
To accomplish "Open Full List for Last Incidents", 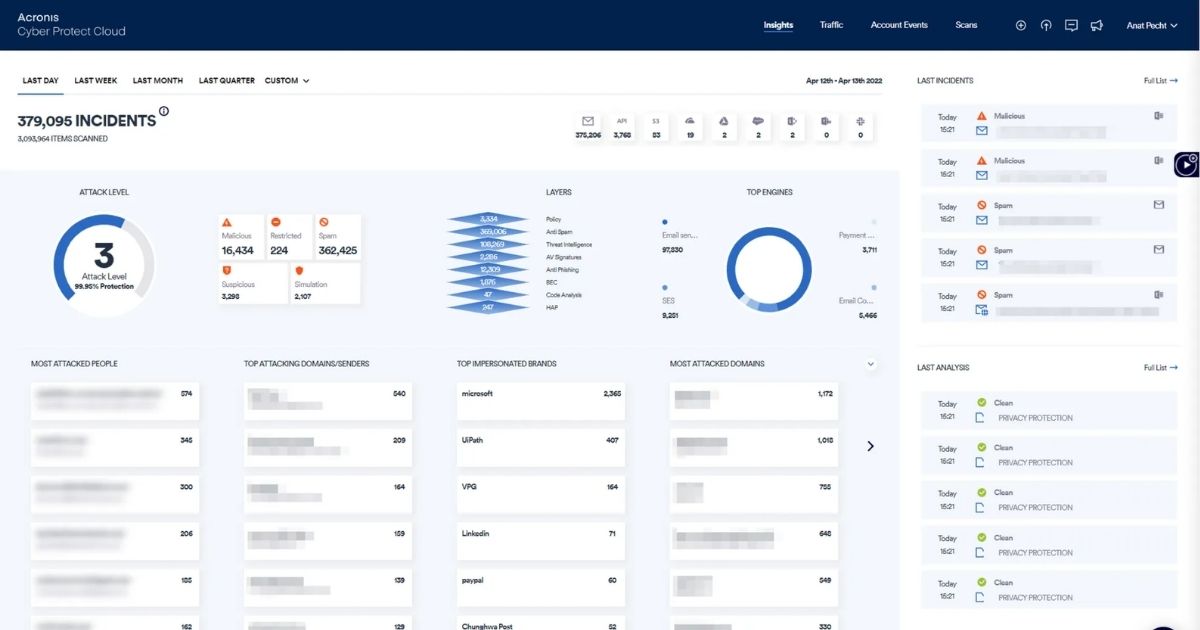I will (1160, 81).
